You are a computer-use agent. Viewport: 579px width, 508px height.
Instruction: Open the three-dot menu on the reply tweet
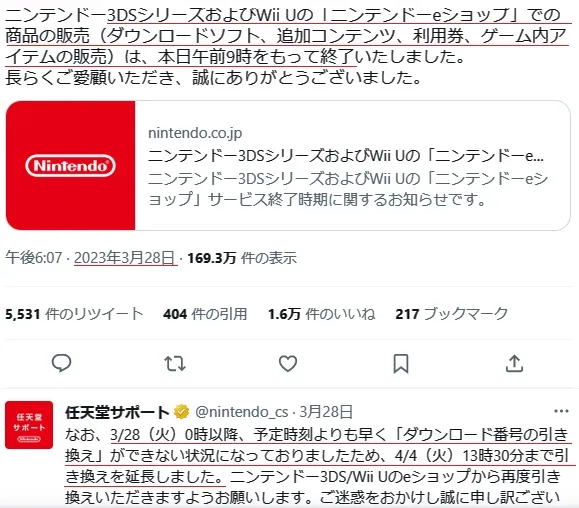(x=561, y=411)
